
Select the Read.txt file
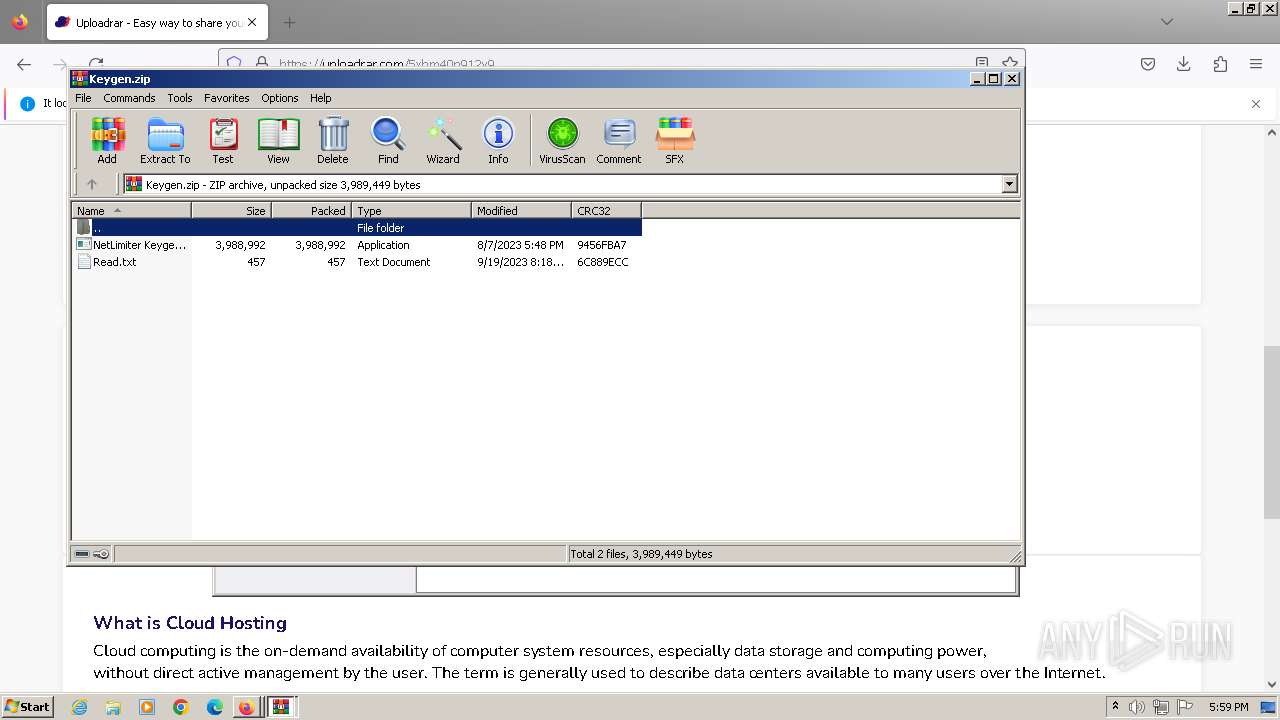[107, 262]
